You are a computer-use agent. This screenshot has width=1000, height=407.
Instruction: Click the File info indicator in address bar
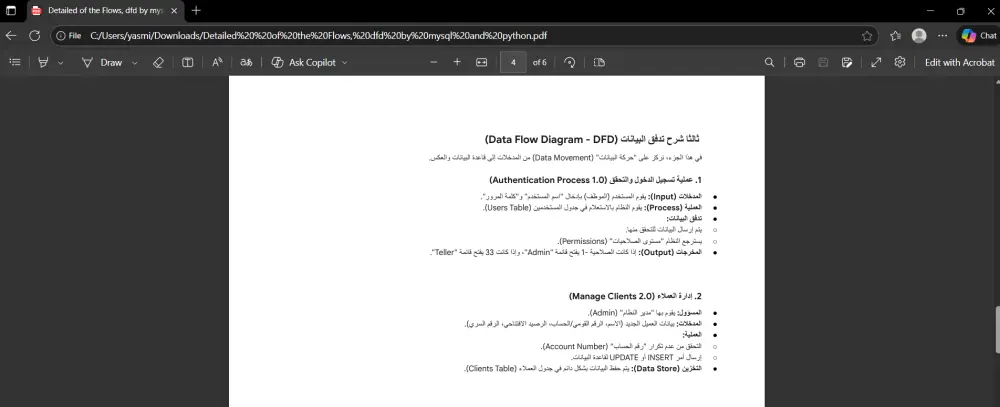point(69,36)
